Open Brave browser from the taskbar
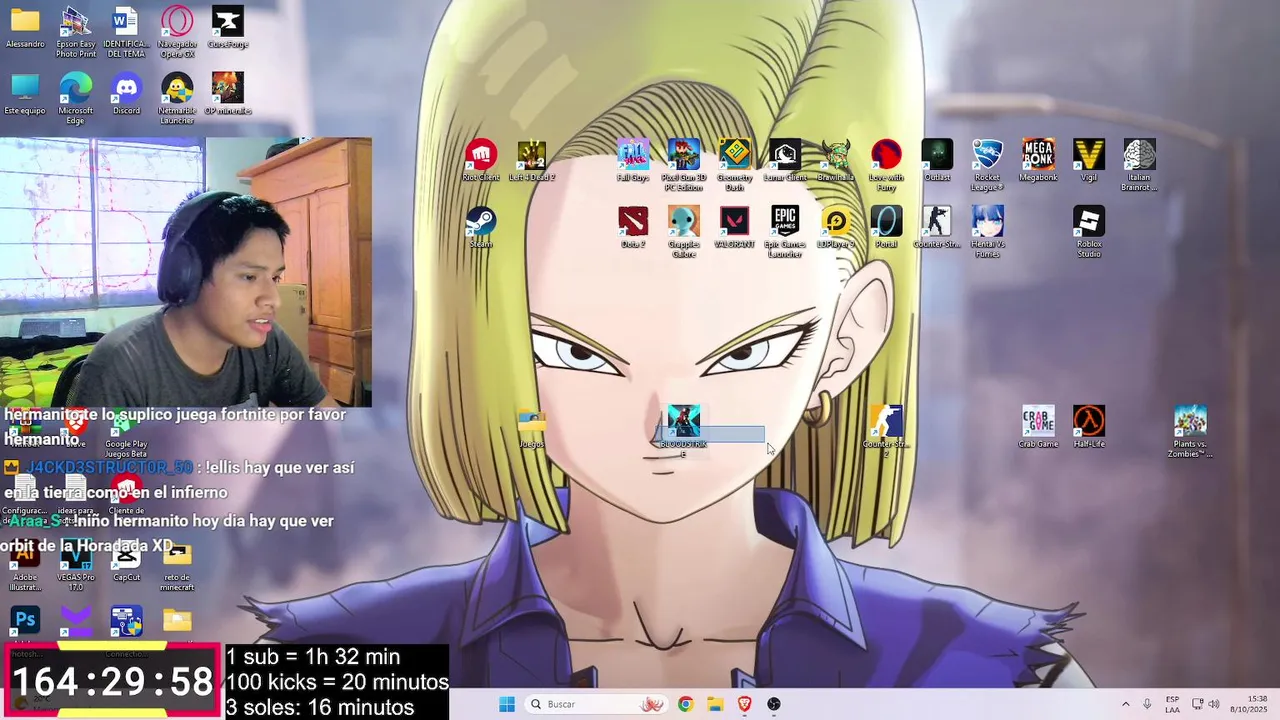Viewport: 1280px width, 720px height. [744, 704]
